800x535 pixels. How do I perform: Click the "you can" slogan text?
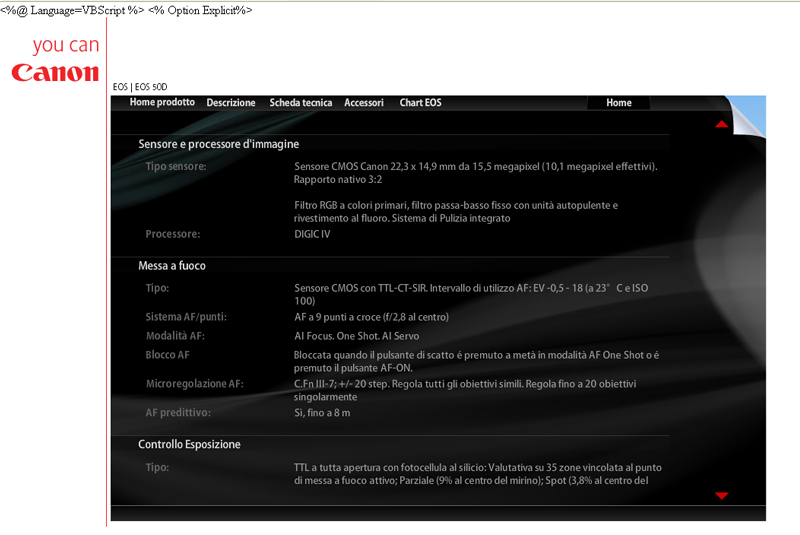(x=66, y=45)
